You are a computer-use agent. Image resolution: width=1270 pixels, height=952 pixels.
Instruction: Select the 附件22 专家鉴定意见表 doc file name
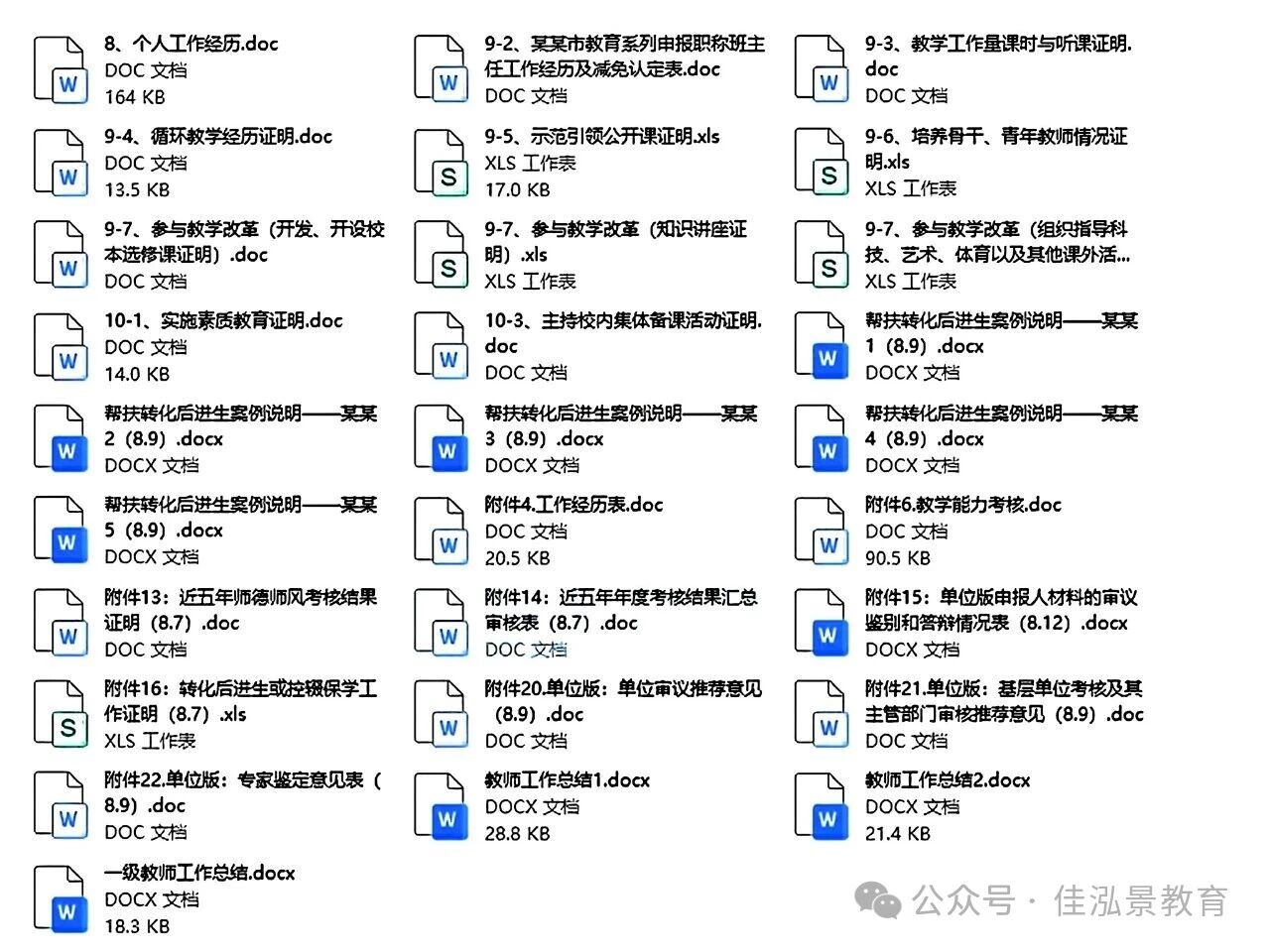click(242, 792)
